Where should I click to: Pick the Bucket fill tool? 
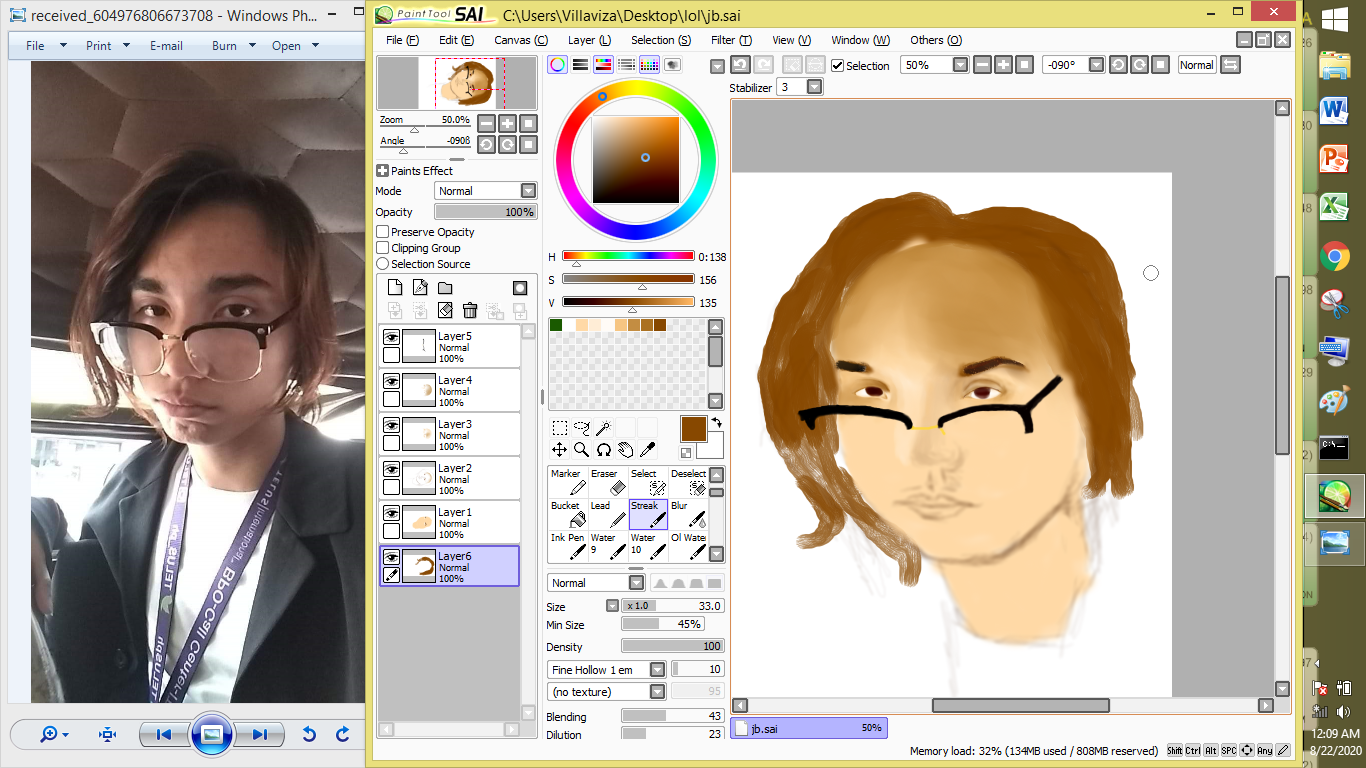[x=567, y=514]
